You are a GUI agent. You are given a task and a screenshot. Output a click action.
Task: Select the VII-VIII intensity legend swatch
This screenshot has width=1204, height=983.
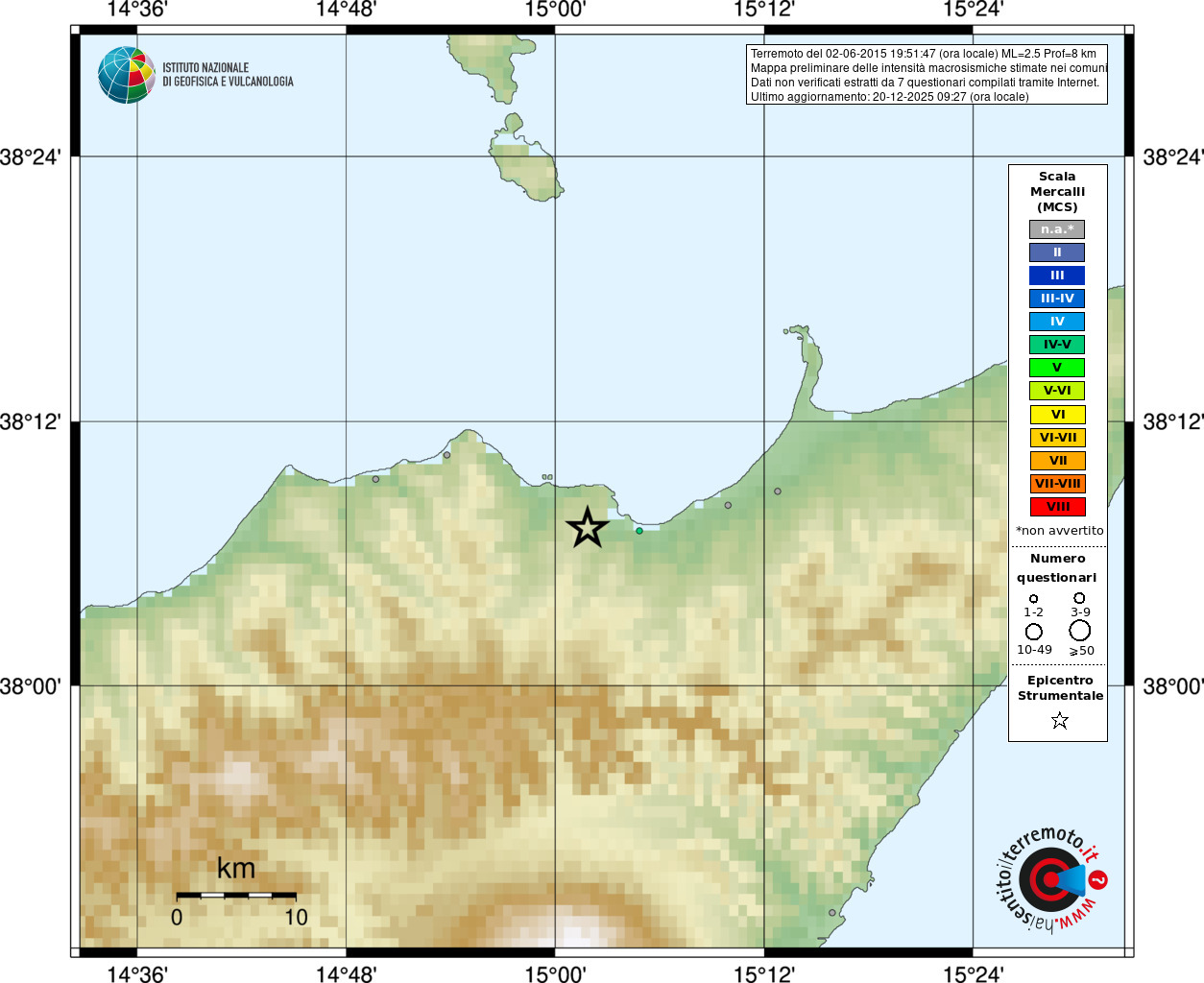[1057, 484]
